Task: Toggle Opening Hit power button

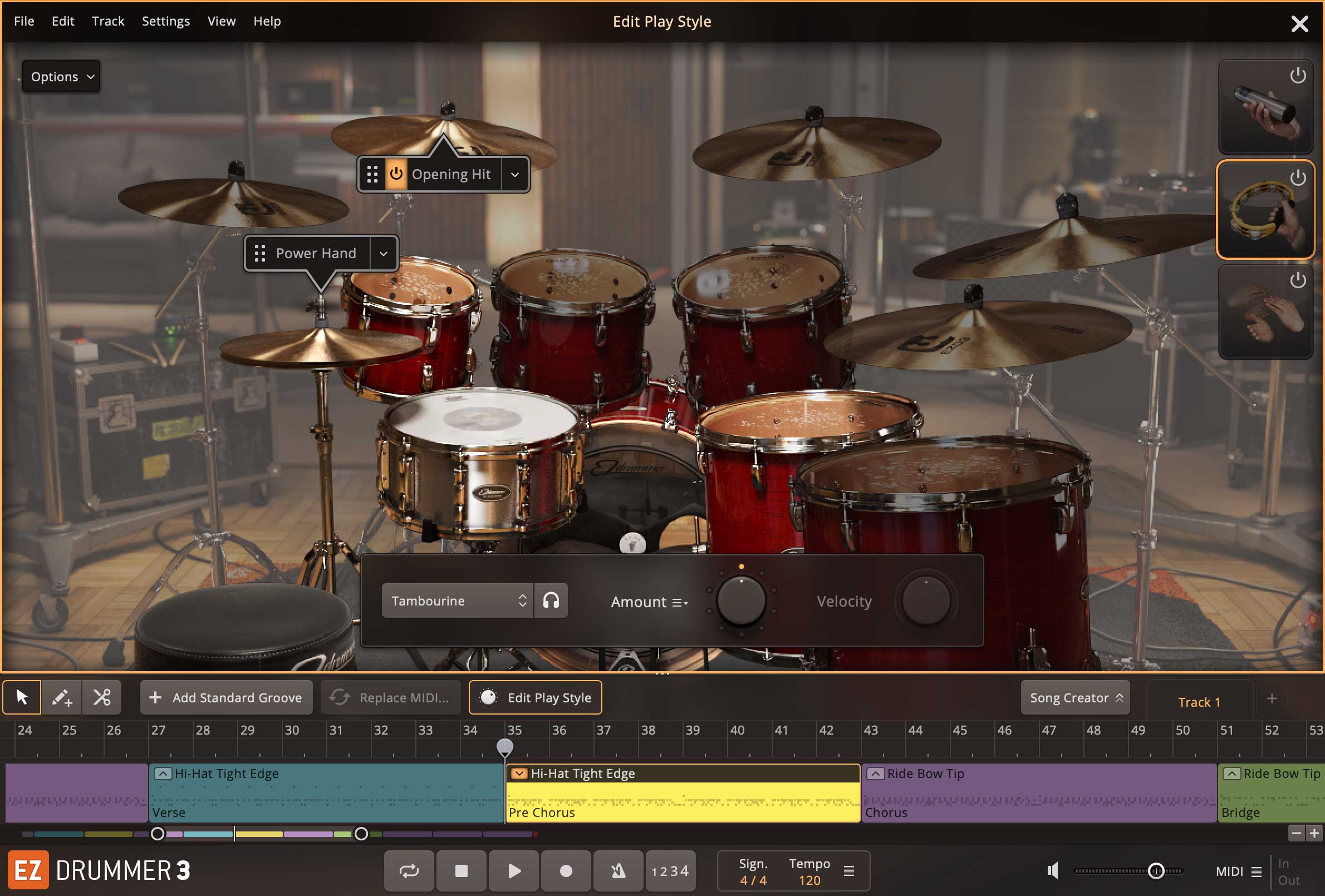Action: (396, 174)
